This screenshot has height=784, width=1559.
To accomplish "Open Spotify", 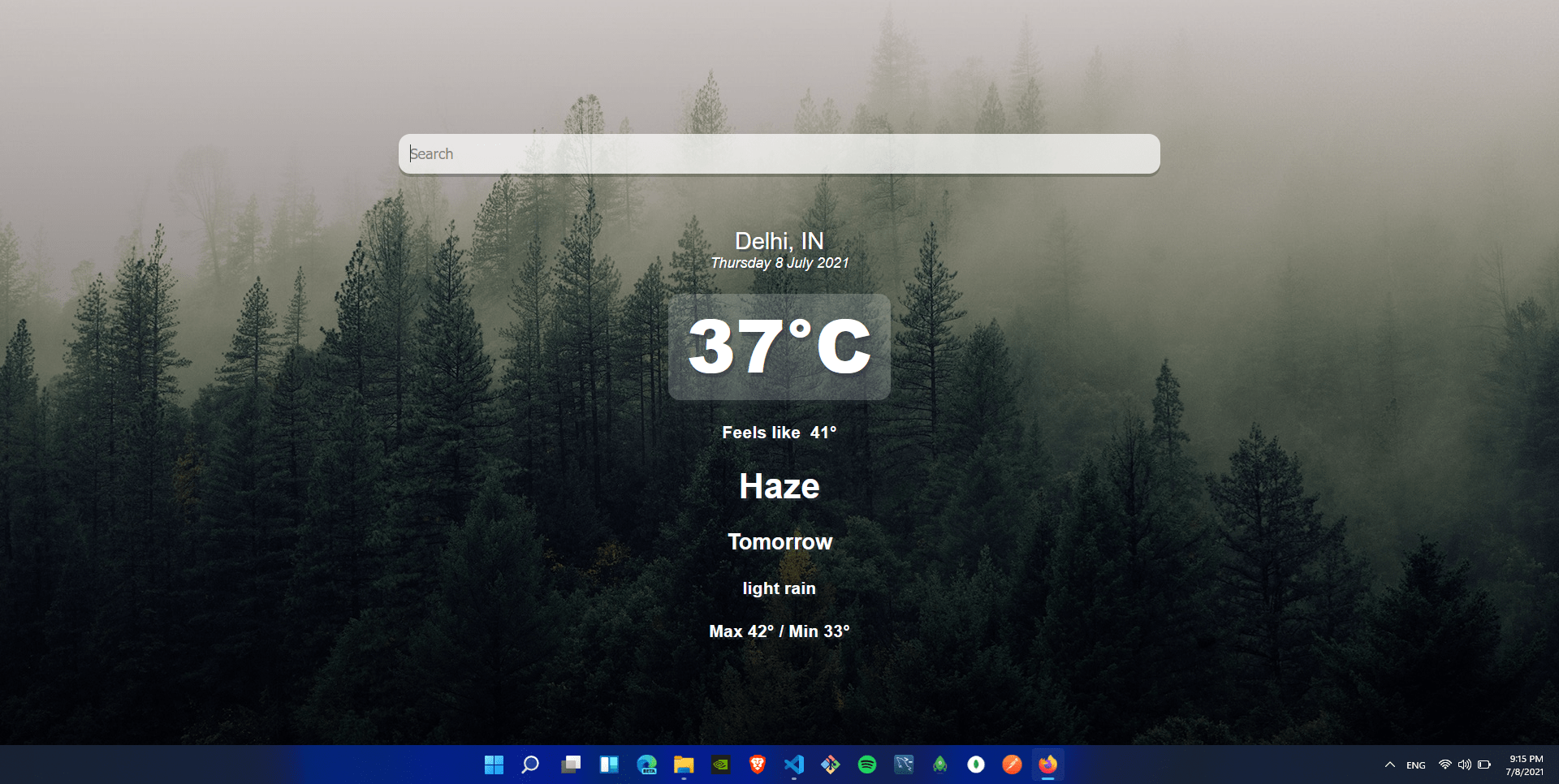I will [x=867, y=764].
